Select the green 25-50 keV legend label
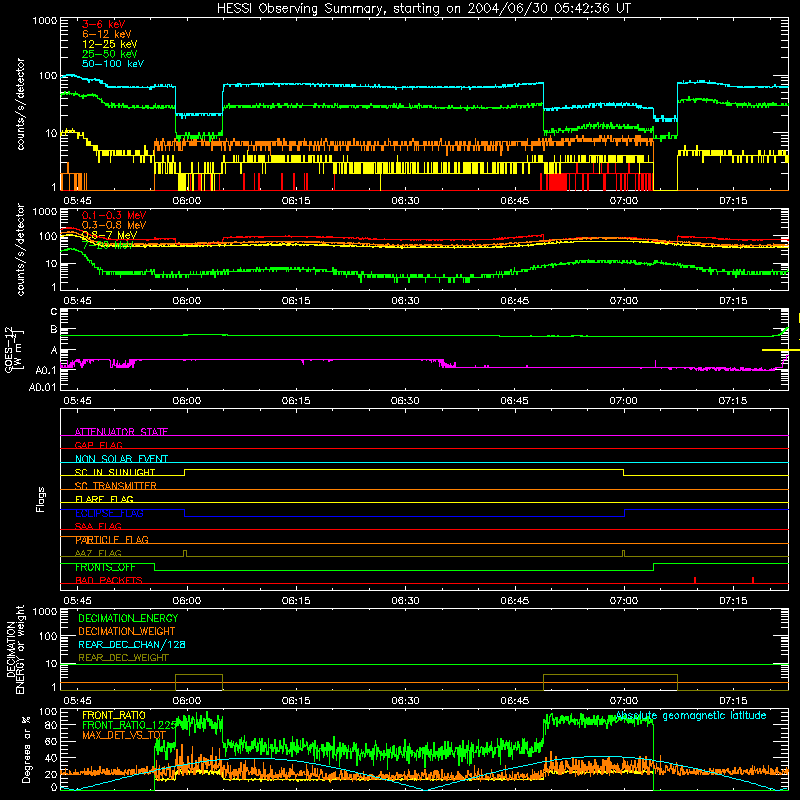The height and width of the screenshot is (800, 800). click(x=110, y=54)
